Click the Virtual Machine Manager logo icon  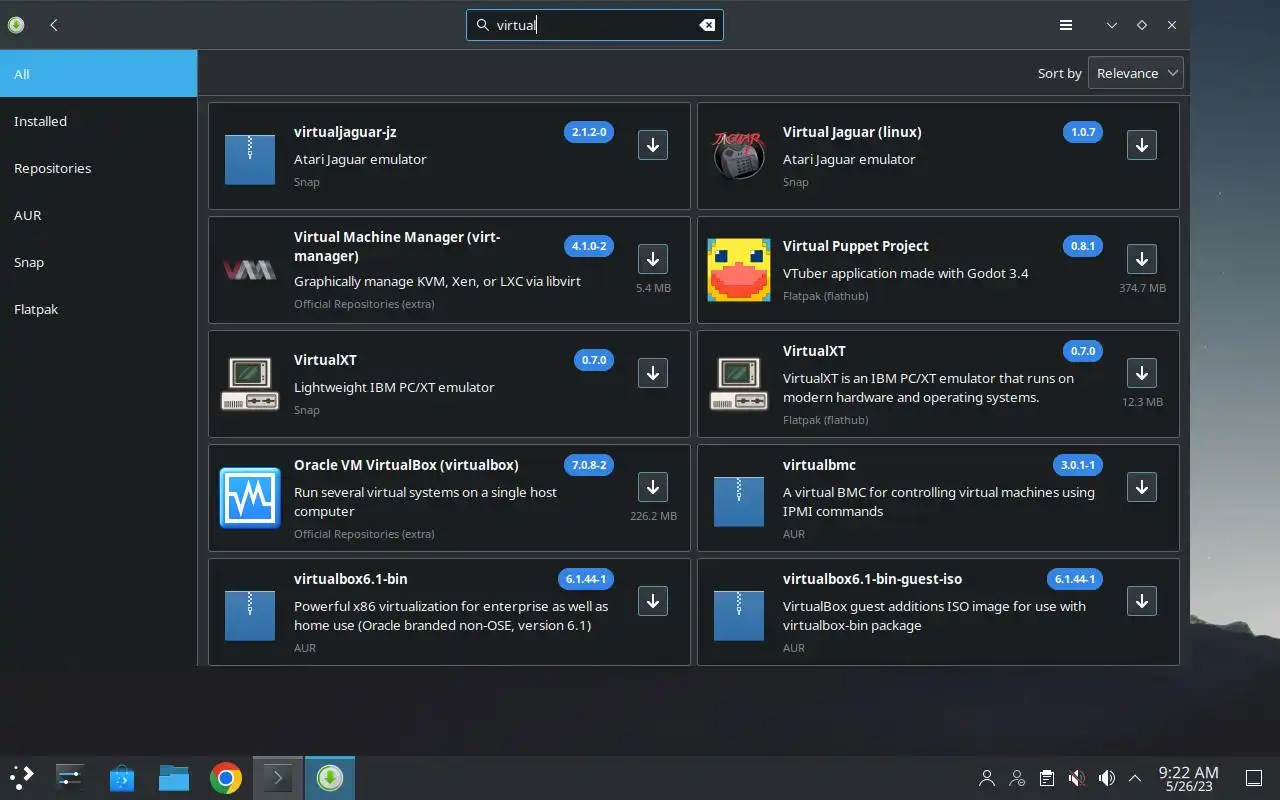click(x=250, y=270)
